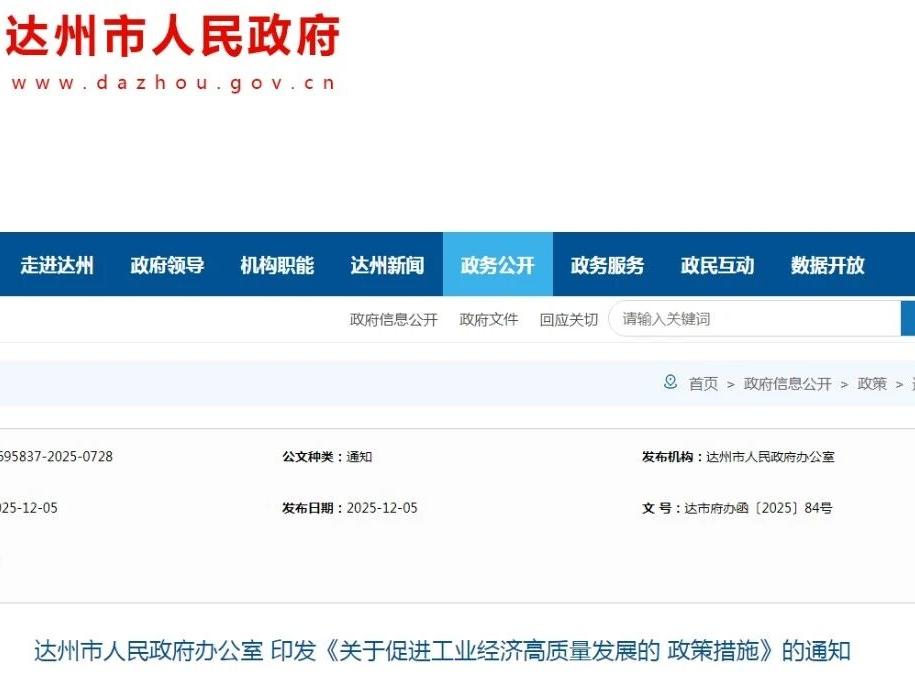Select 政府信息公开 search scope beside search box
Viewport: 915px width, 686px height.
(x=393, y=320)
